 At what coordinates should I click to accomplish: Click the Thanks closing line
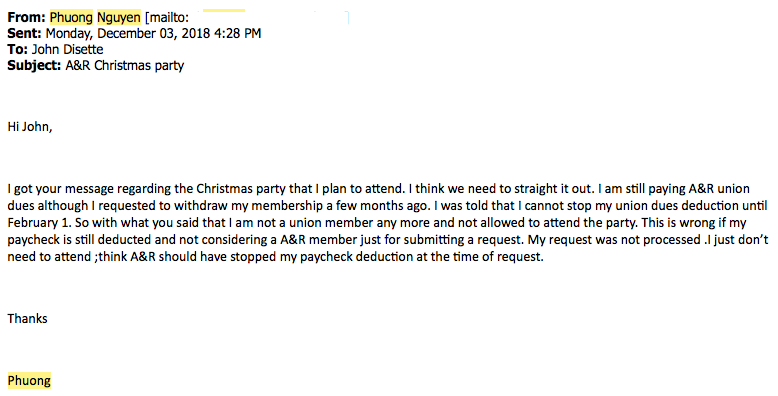[27, 319]
